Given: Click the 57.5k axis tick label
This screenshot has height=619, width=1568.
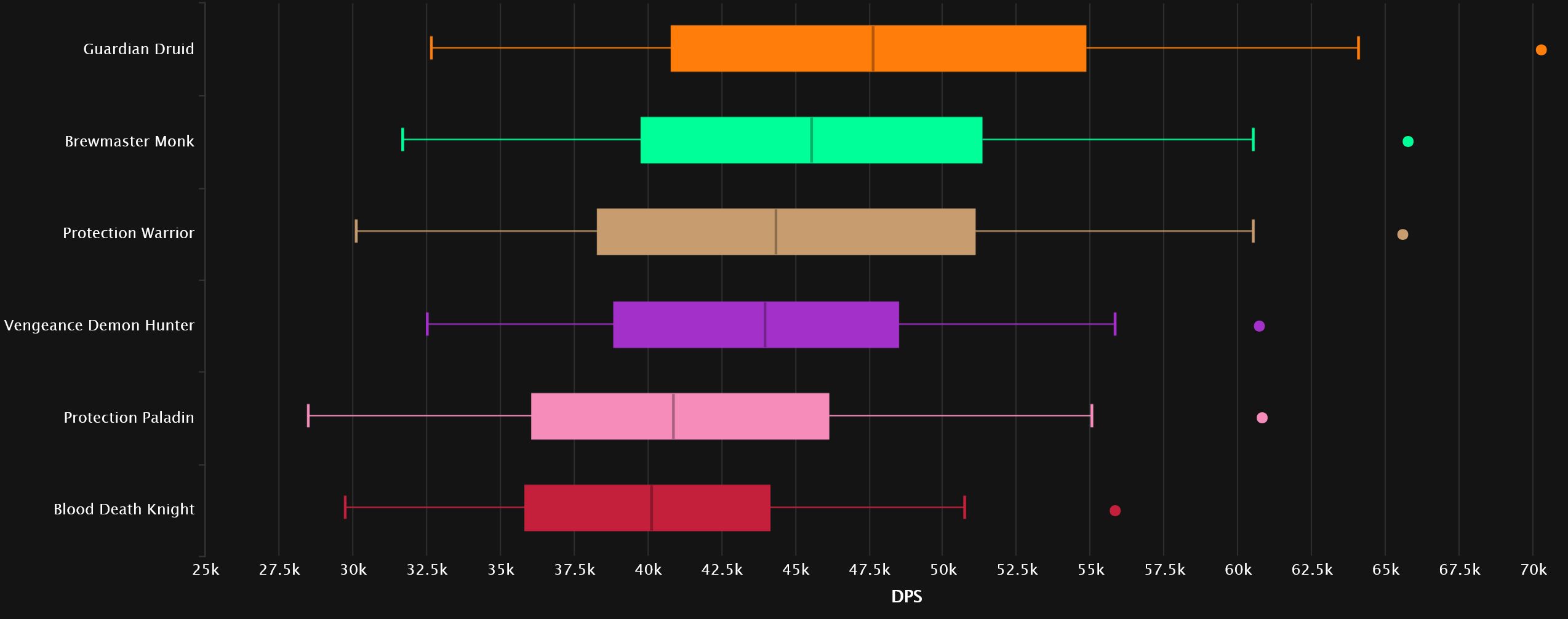Looking at the screenshot, I should [1165, 570].
